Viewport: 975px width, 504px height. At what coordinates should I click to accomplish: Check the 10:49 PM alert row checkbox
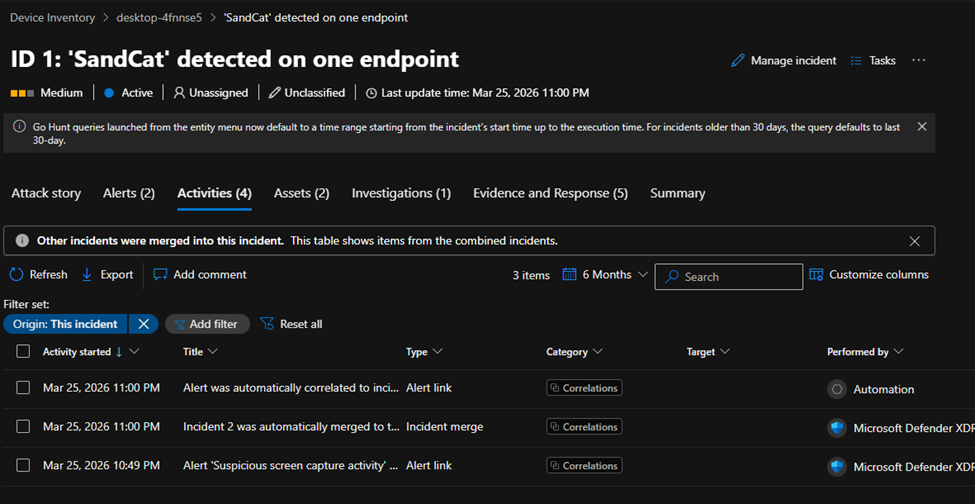[x=23, y=466]
